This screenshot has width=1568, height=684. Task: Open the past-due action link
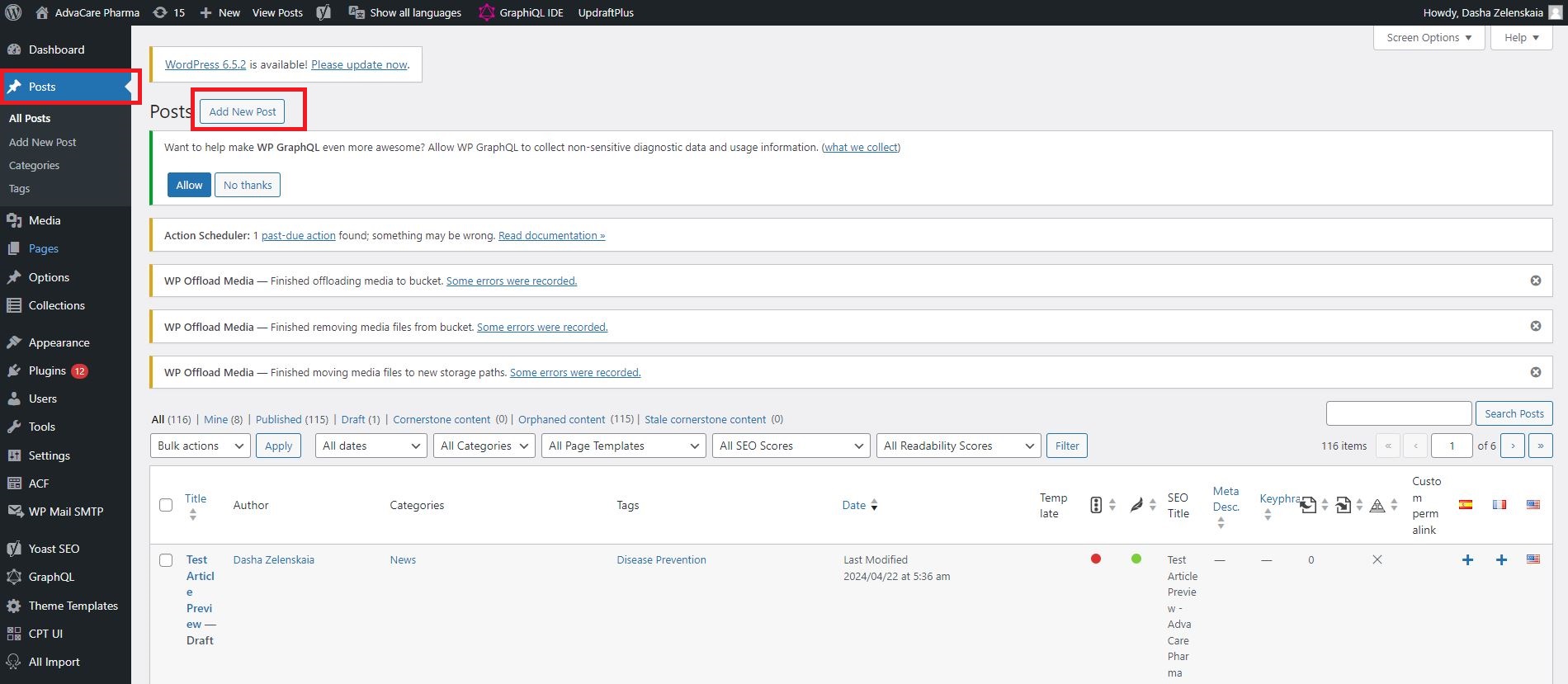tap(299, 235)
